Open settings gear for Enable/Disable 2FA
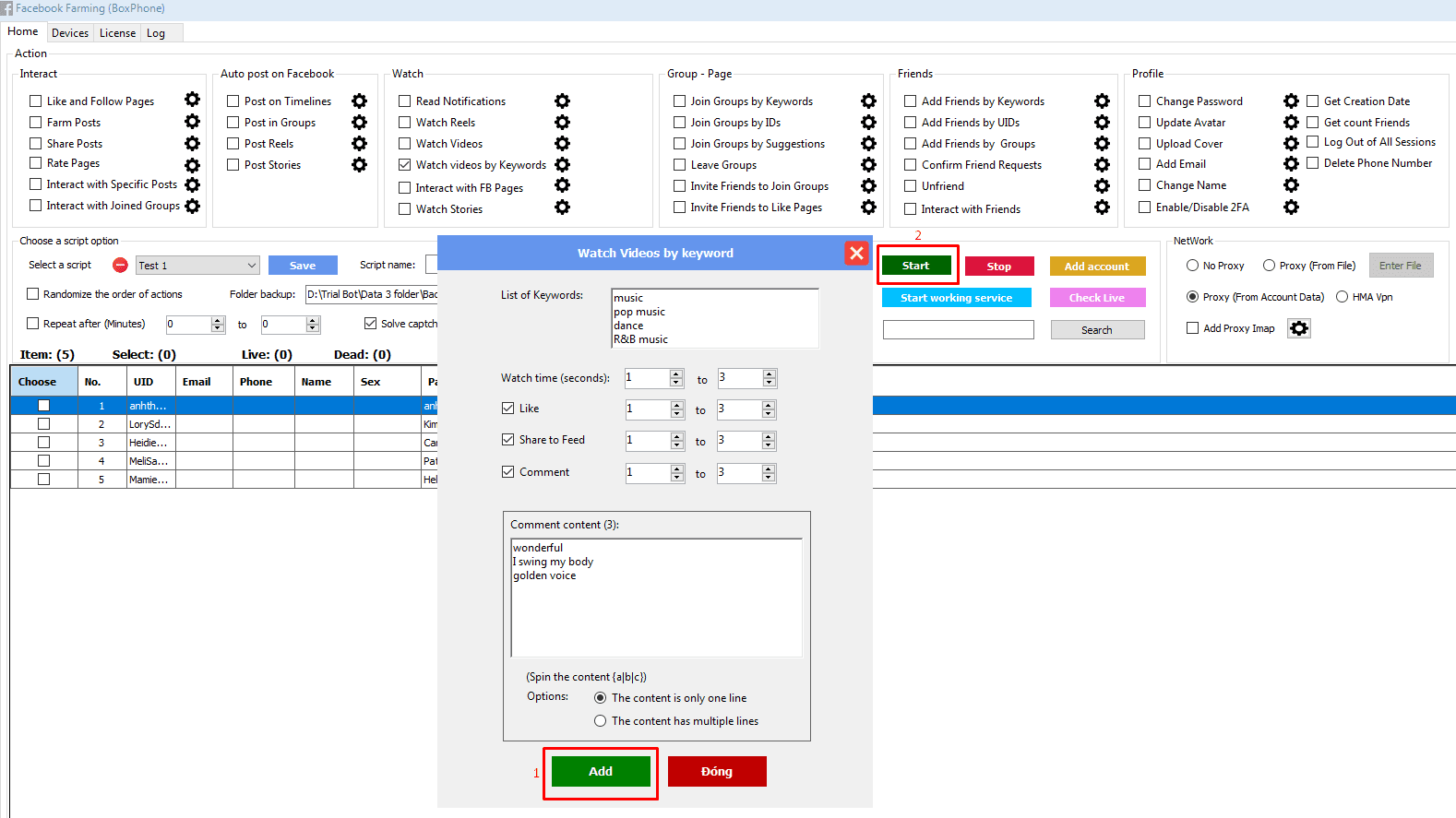This screenshot has width=1456, height=818. tap(1291, 207)
